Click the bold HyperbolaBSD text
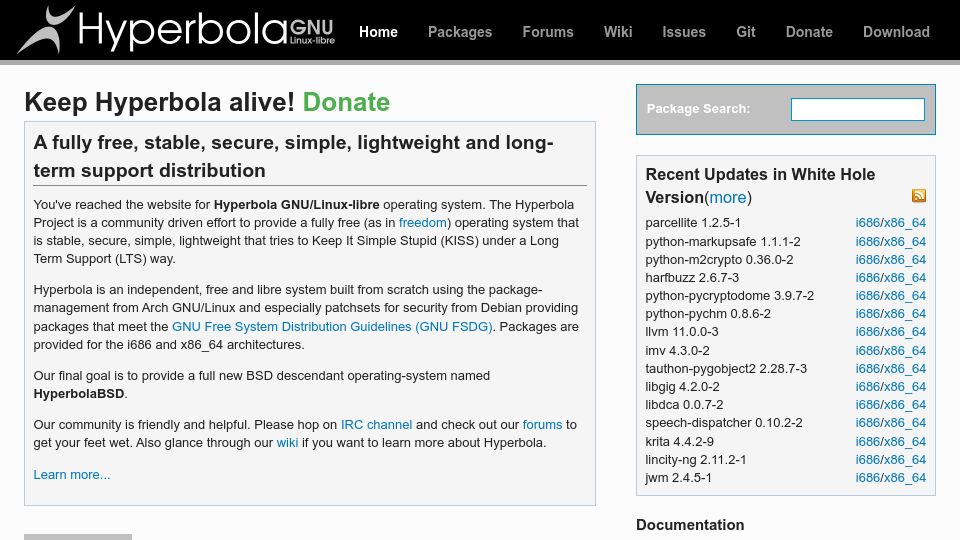This screenshot has width=960, height=540. coord(78,394)
